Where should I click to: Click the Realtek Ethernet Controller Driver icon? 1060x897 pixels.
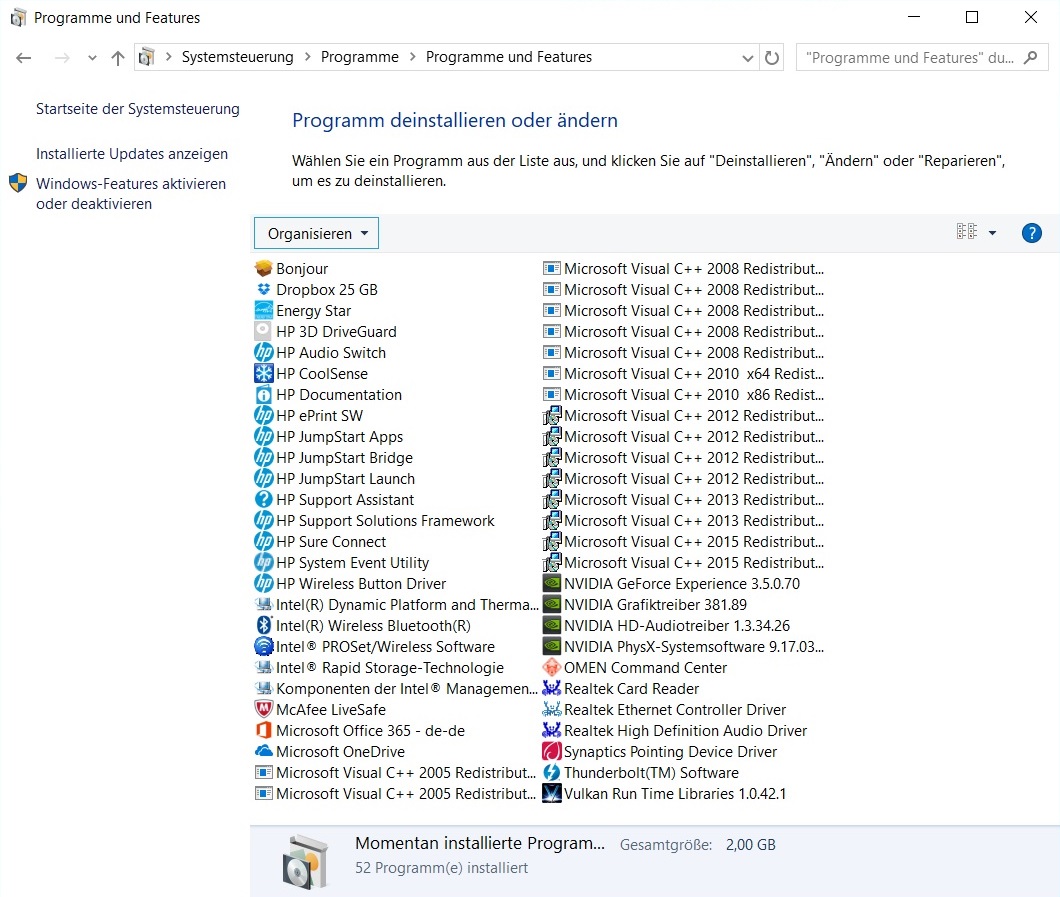(552, 709)
